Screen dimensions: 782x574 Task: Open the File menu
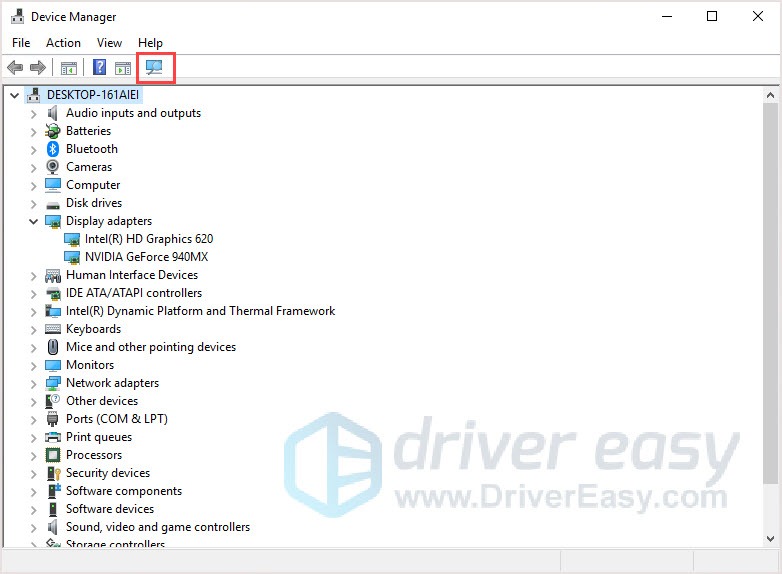[x=21, y=43]
